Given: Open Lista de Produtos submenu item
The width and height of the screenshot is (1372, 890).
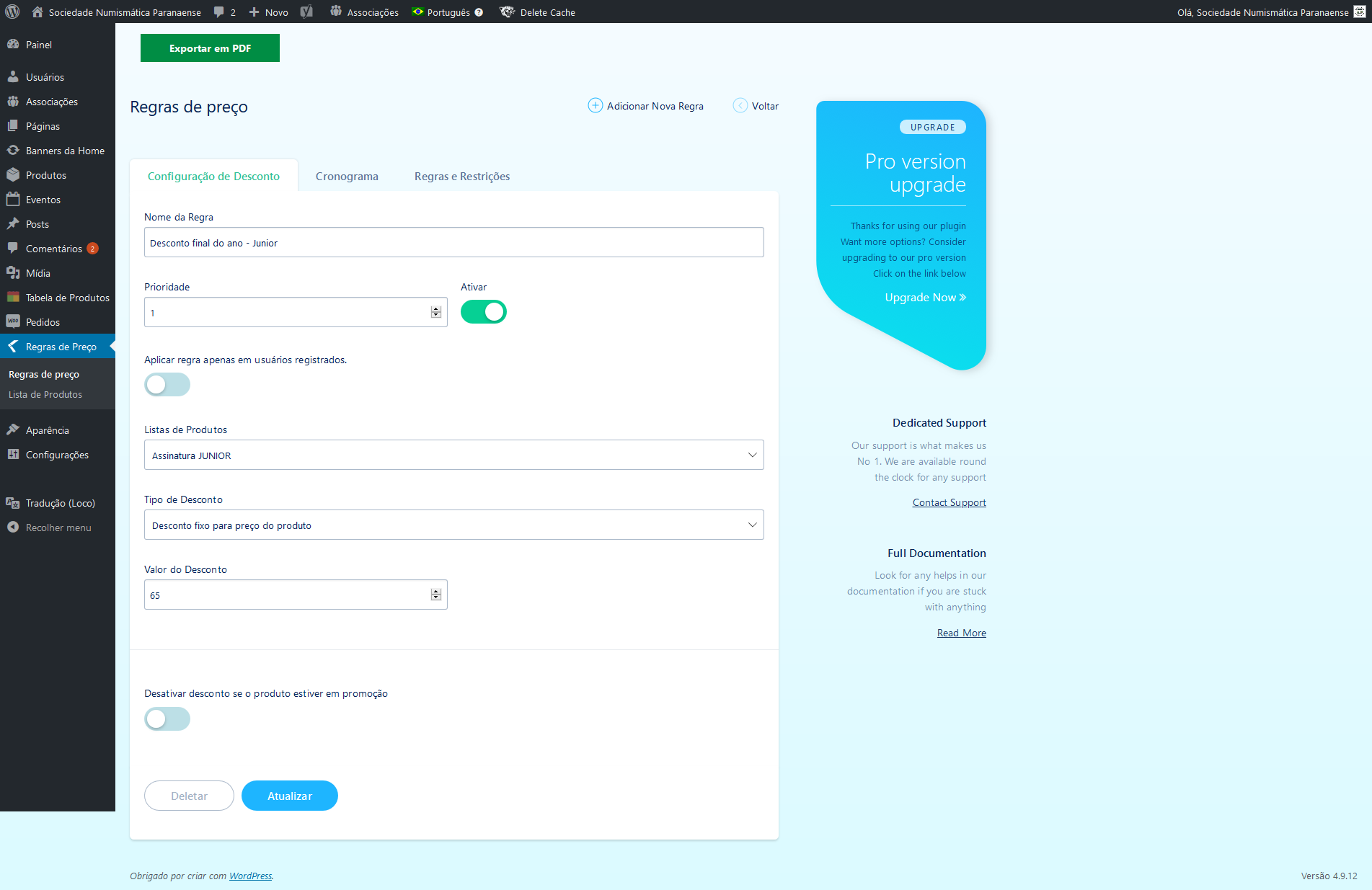Looking at the screenshot, I should click(45, 394).
